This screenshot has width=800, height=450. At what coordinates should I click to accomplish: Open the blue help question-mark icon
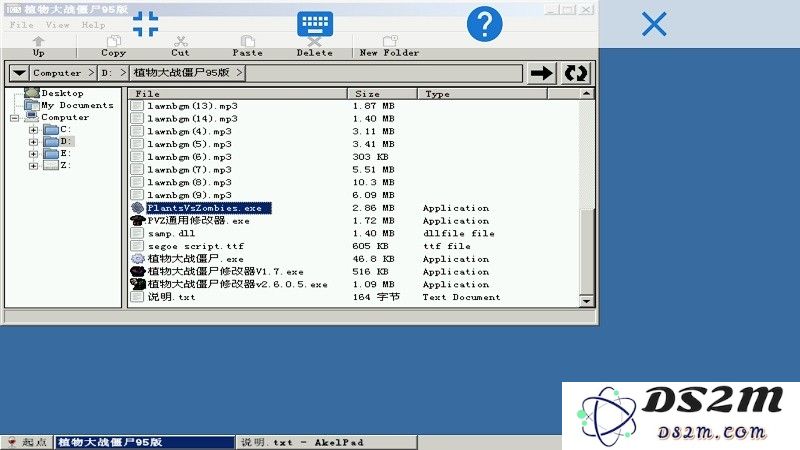(484, 24)
